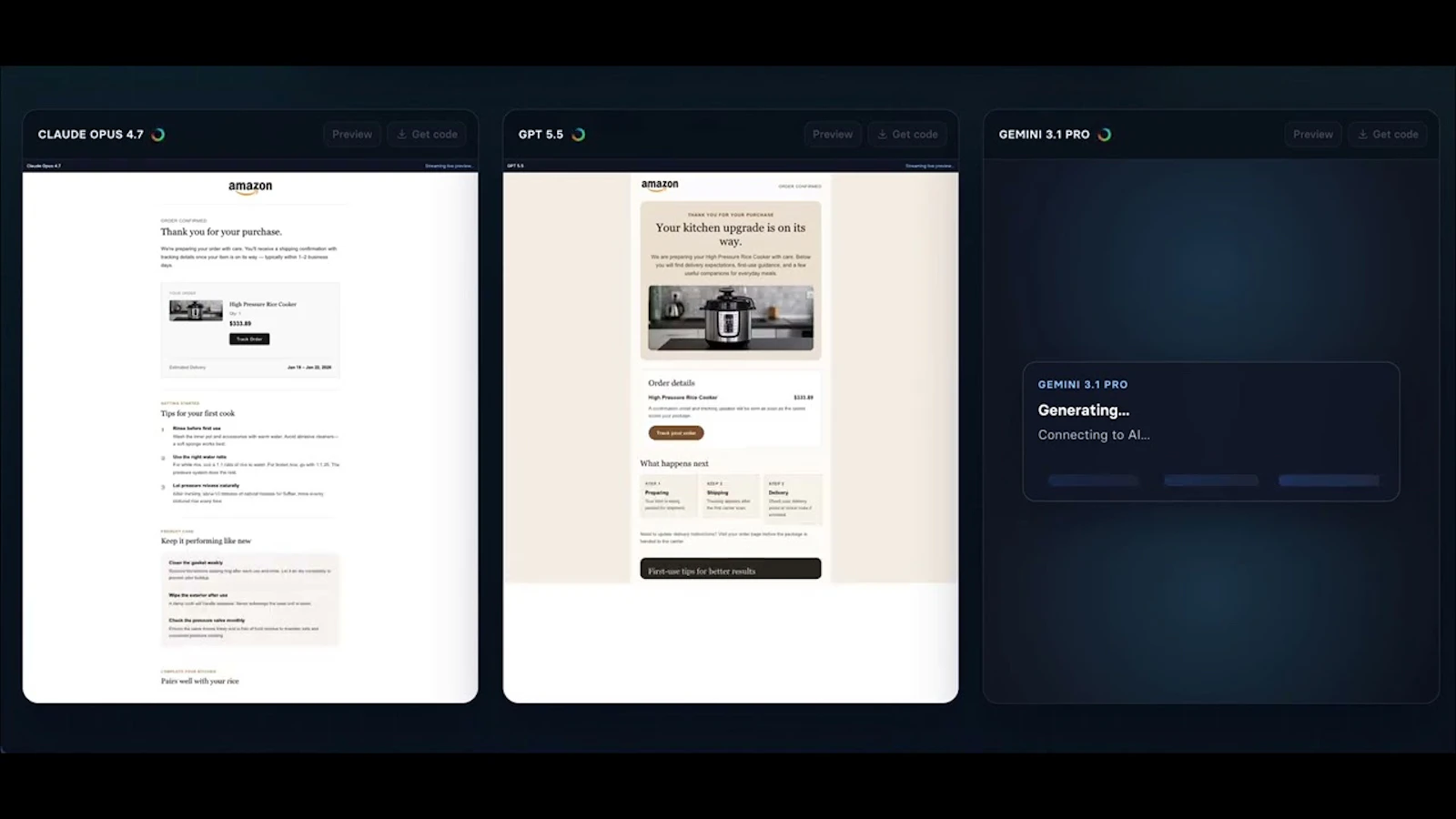Click the brown Track your order button
The width and height of the screenshot is (1456, 819).
point(676,433)
